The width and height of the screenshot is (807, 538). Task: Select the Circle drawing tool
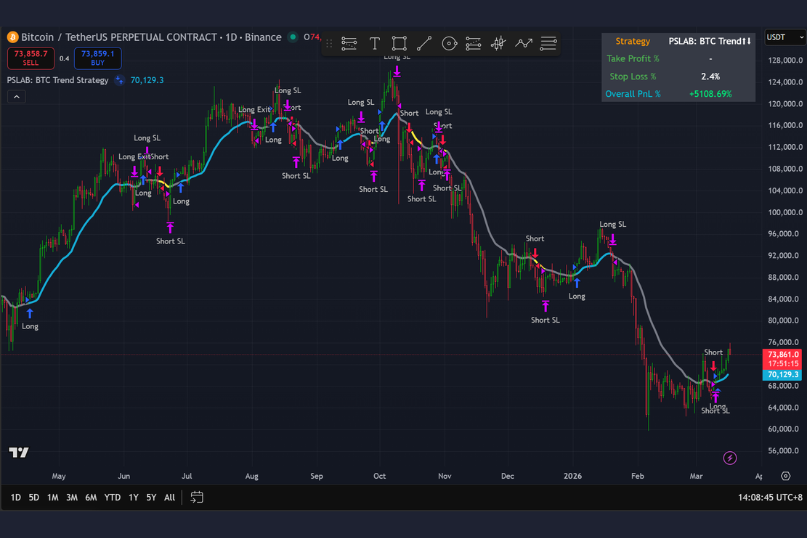(449, 43)
